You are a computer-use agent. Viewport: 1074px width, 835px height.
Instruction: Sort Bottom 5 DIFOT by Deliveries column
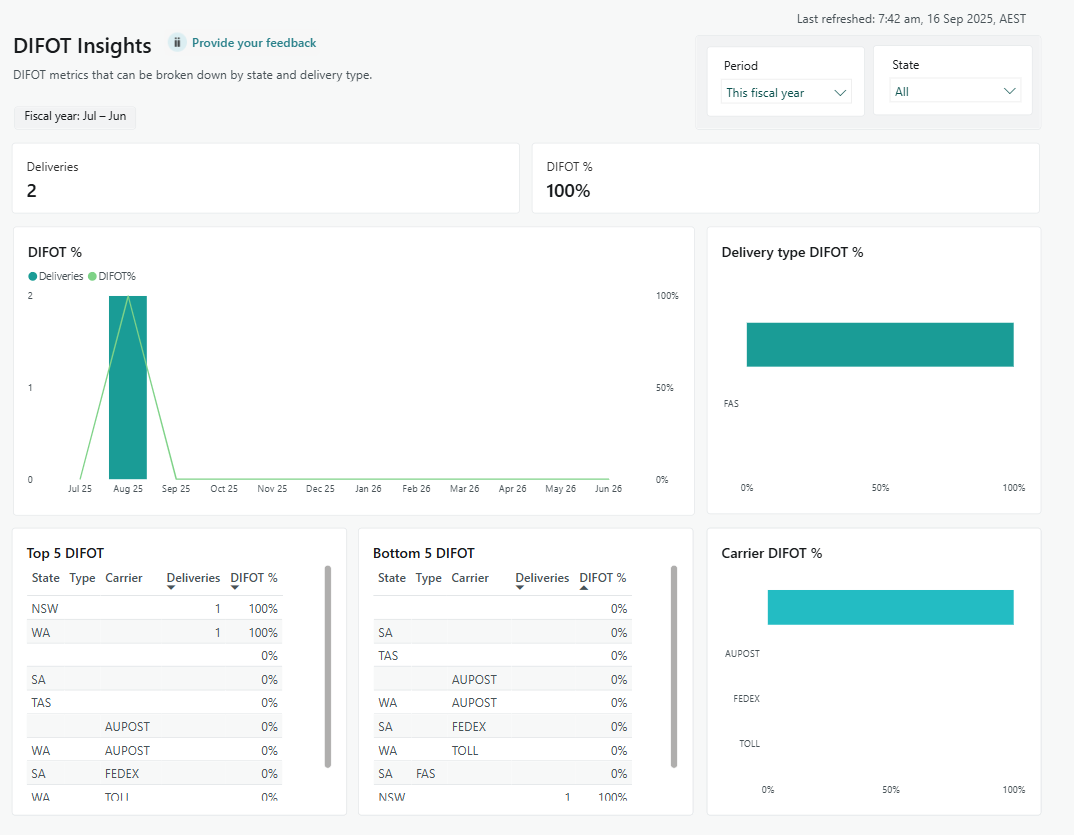[x=542, y=578]
